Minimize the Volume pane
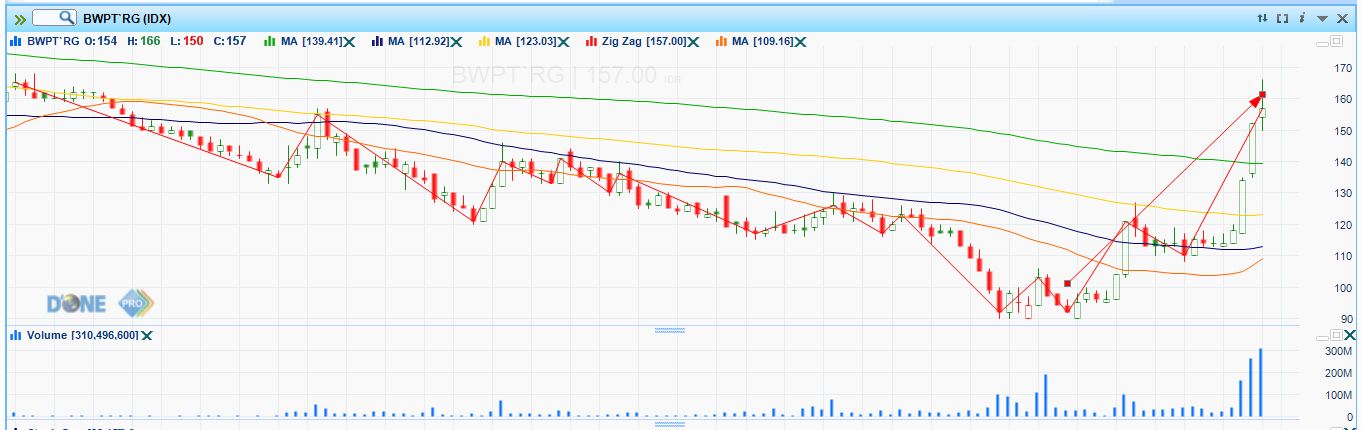The height and width of the screenshot is (430, 1363). pos(1322,336)
